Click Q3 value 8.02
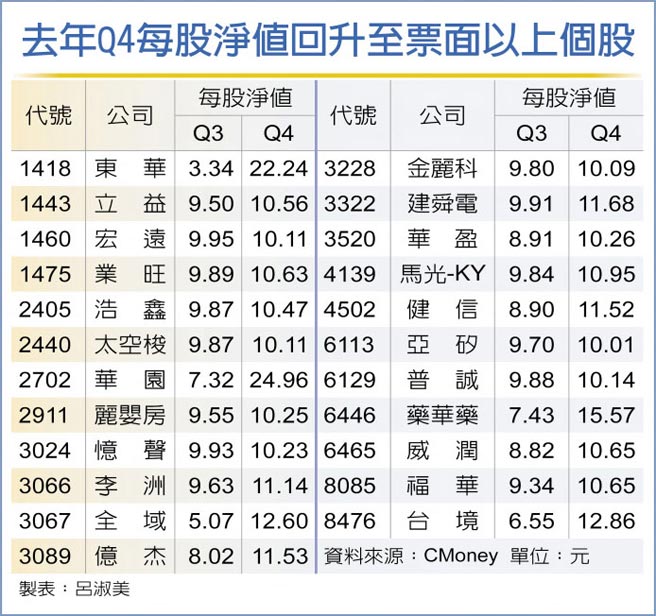 211,556
